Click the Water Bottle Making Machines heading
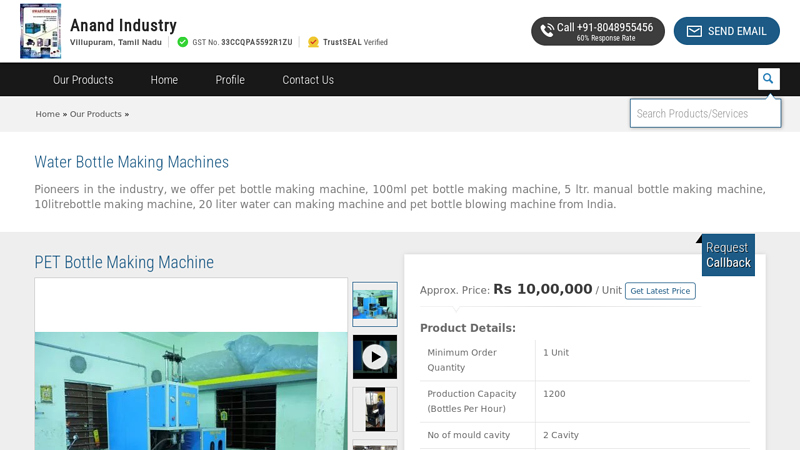This screenshot has width=800, height=450. pyautogui.click(x=132, y=162)
